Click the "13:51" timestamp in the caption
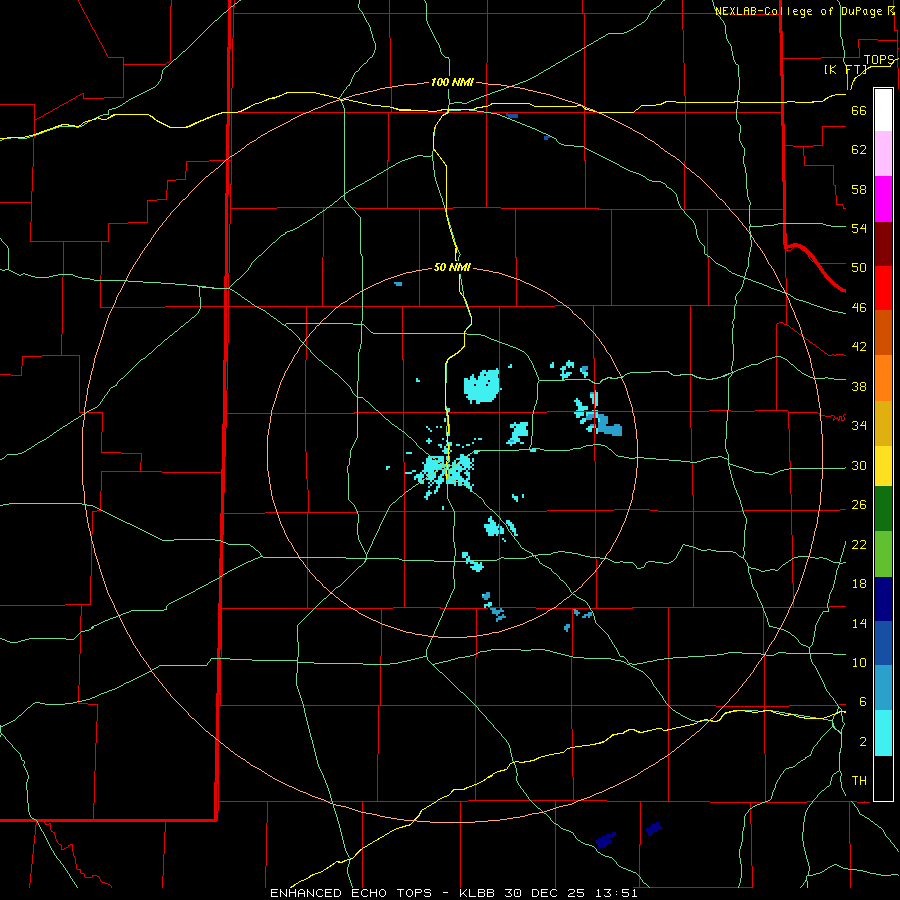900x900 pixels. click(616, 893)
